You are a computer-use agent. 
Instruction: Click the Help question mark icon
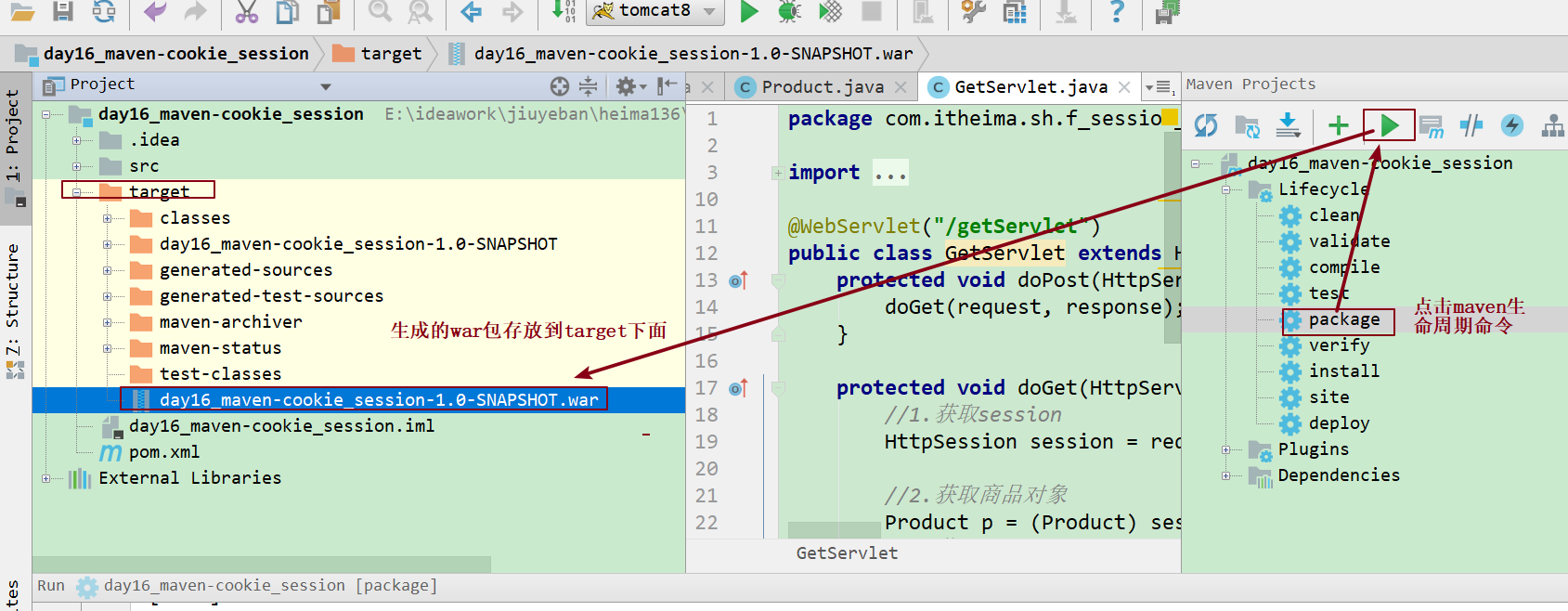pos(1117,11)
